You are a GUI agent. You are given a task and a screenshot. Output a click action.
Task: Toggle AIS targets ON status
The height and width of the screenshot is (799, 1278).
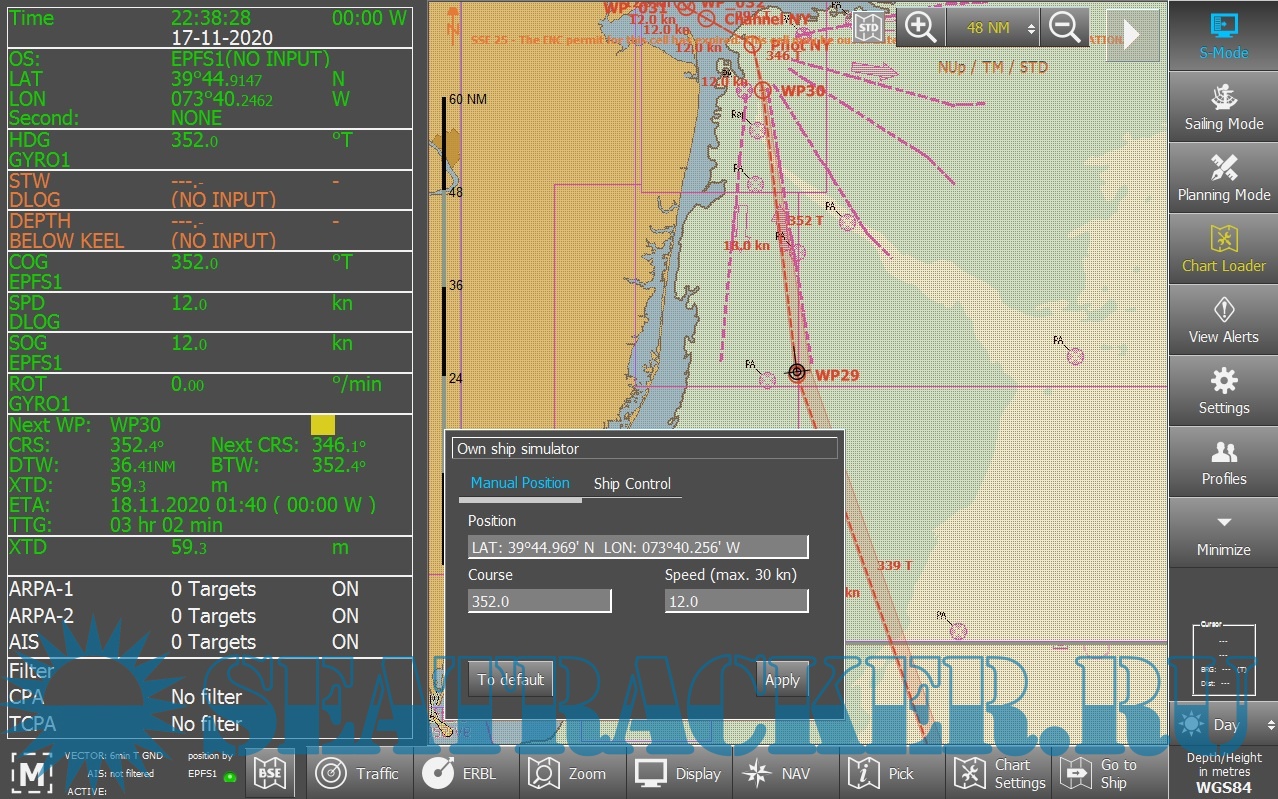pos(345,642)
